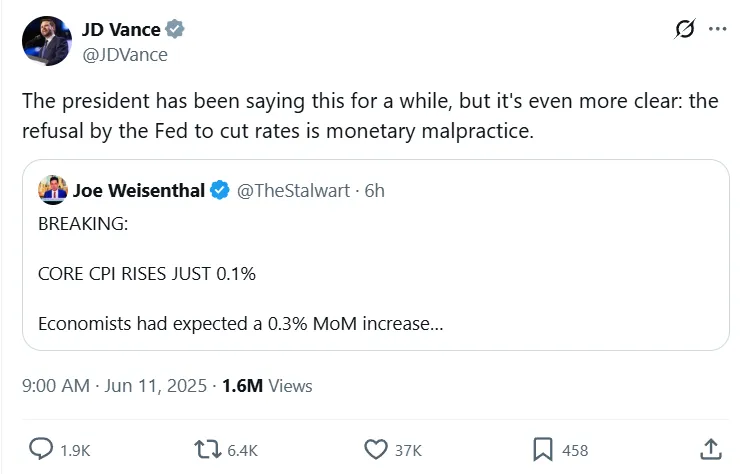
Task: Click Joe Weisenthal's small avatar
Action: (x=52, y=190)
